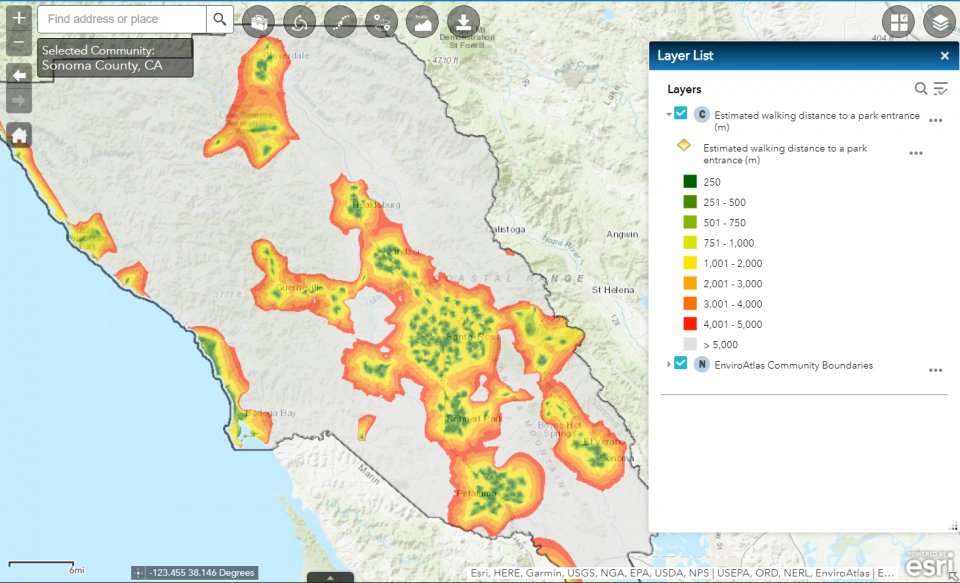Search layers using the magnifier in Layer List
The height and width of the screenshot is (583, 960).
coord(919,89)
